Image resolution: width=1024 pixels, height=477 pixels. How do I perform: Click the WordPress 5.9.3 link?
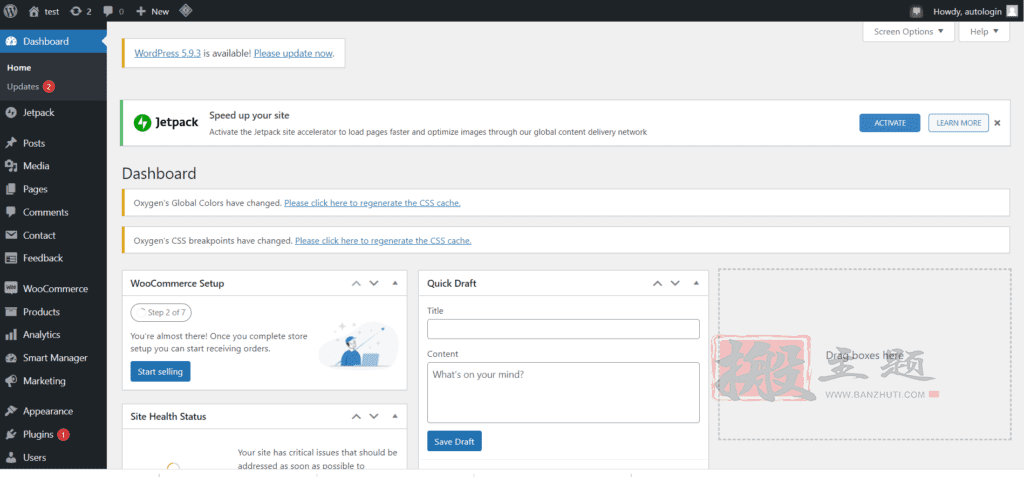coord(167,54)
